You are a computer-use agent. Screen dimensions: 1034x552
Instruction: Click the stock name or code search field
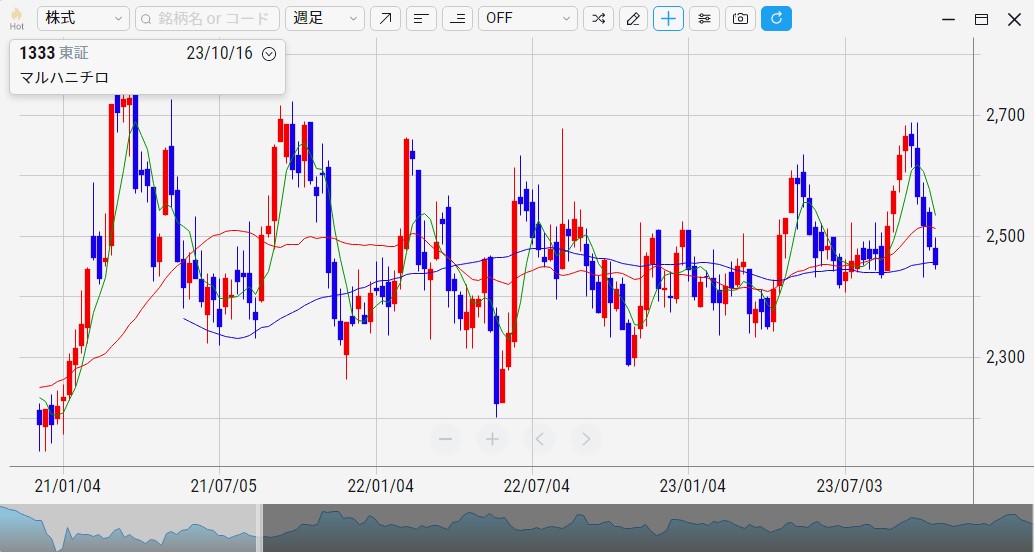pyautogui.click(x=207, y=19)
